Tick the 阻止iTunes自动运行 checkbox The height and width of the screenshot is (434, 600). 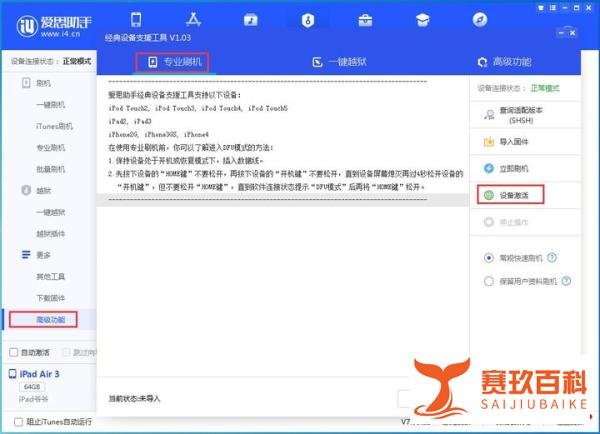(x=18, y=422)
